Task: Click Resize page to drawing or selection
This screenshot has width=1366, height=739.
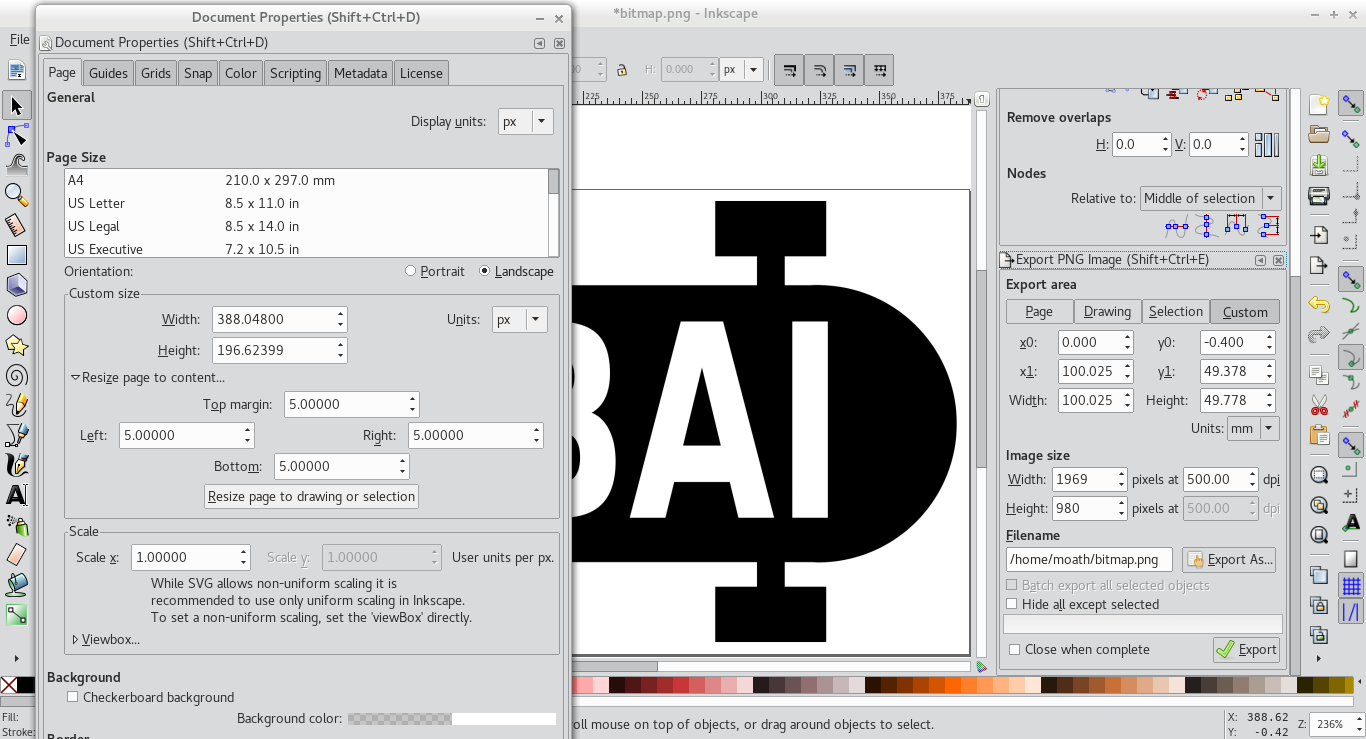Action: (x=311, y=496)
